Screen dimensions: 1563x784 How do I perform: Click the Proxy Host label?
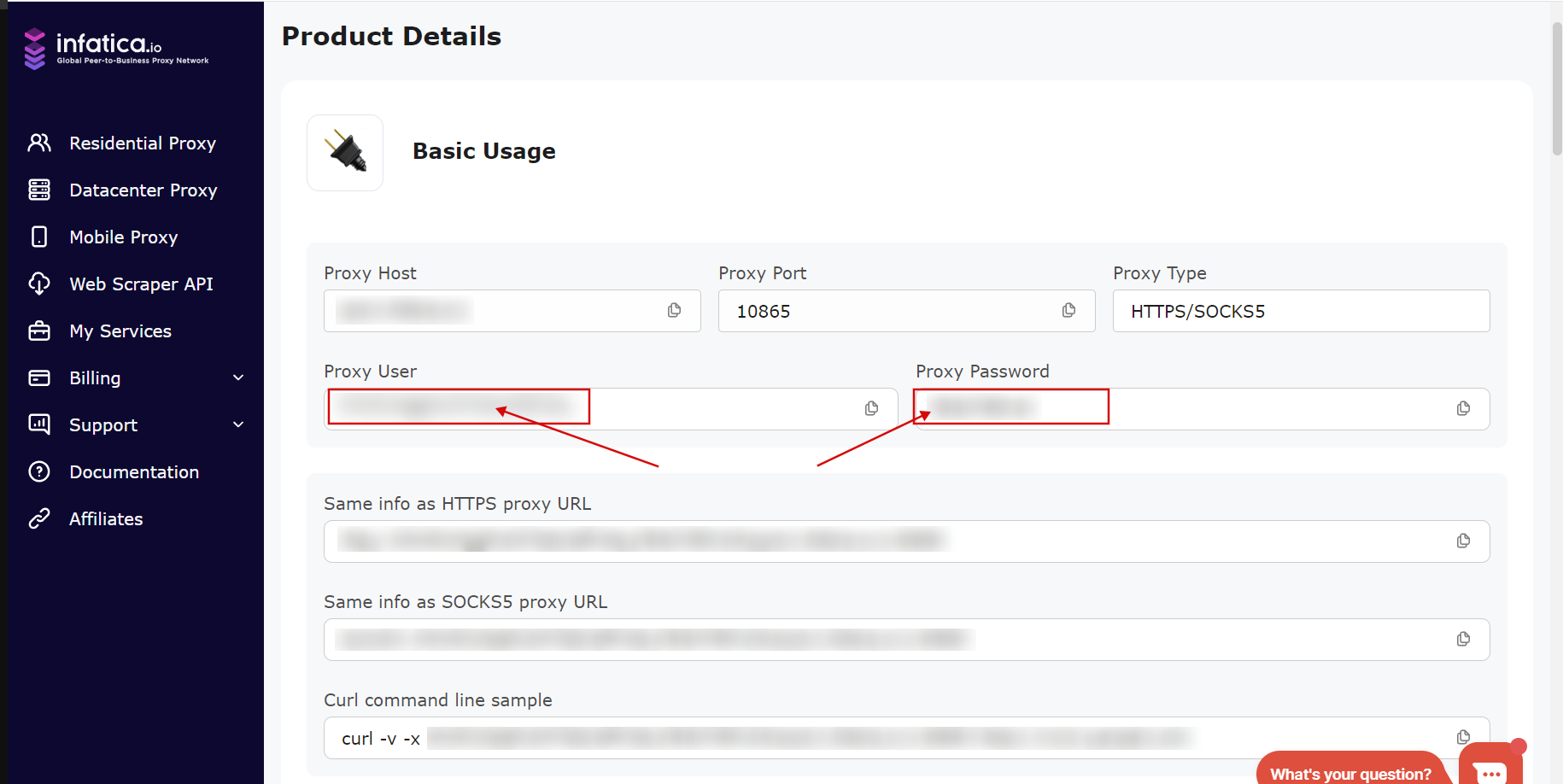370,273
